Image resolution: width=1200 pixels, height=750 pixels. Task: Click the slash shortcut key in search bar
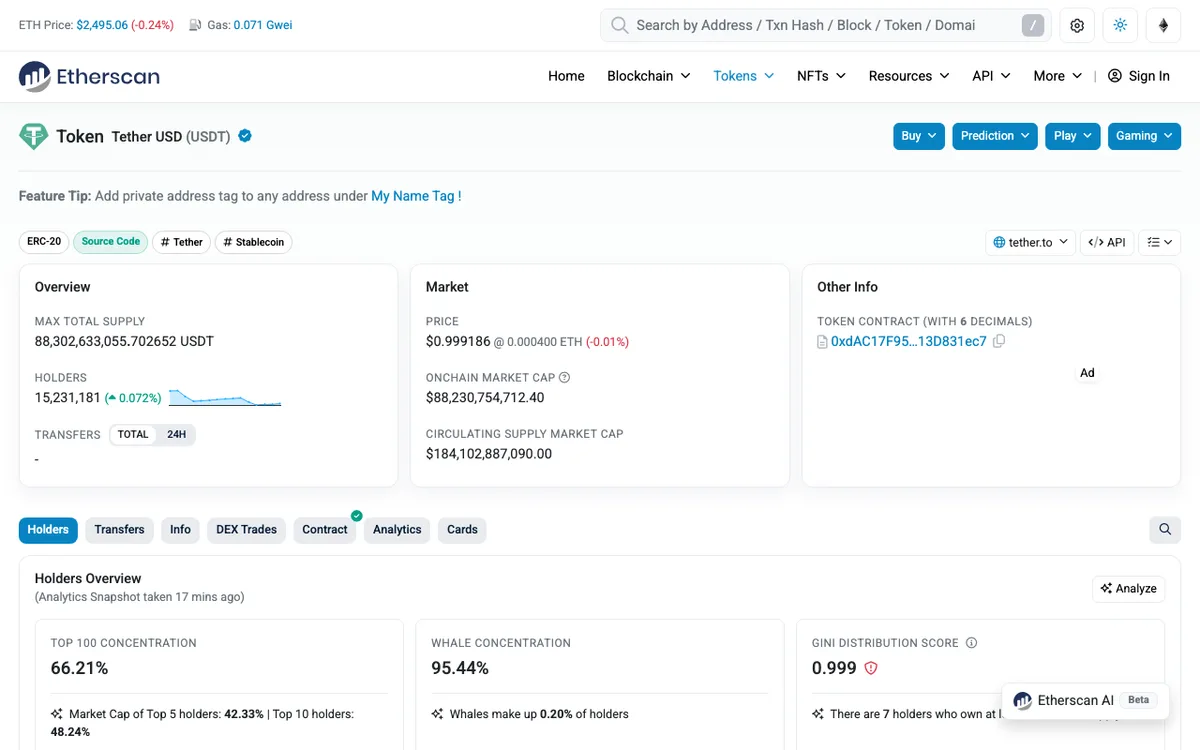1033,25
